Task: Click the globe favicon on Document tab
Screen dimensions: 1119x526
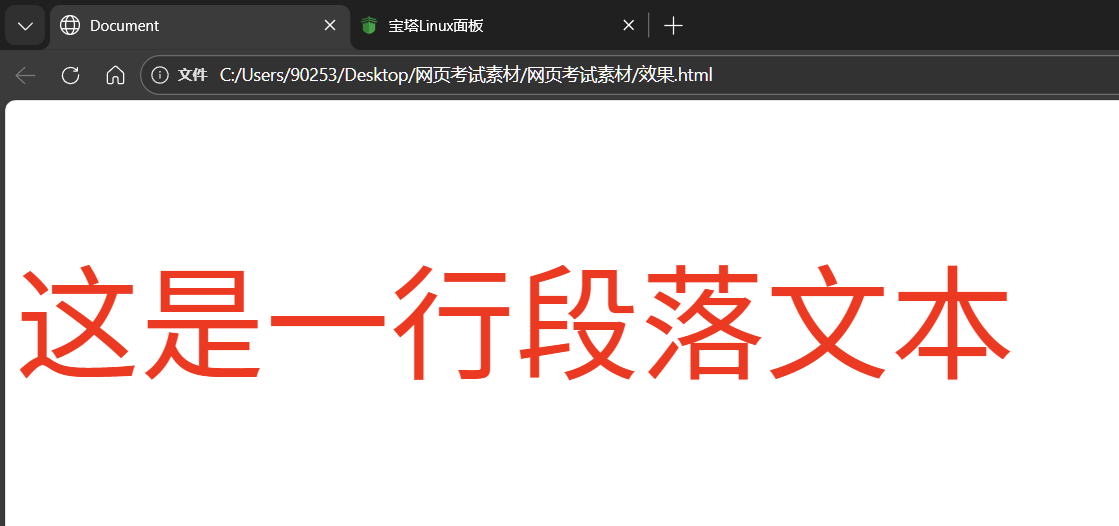Action: click(x=70, y=25)
